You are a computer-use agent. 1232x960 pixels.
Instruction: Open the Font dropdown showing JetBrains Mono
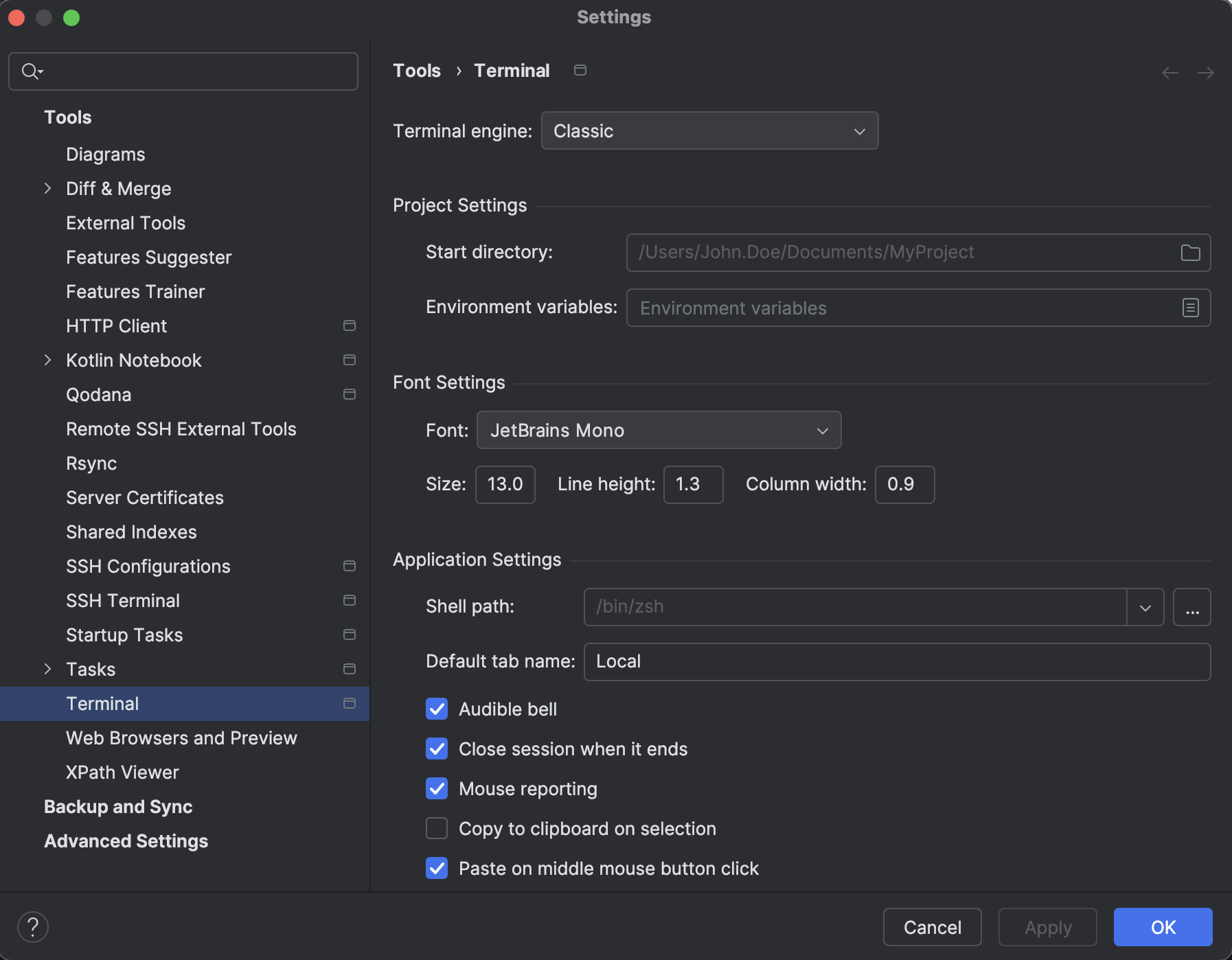pyautogui.click(x=659, y=430)
